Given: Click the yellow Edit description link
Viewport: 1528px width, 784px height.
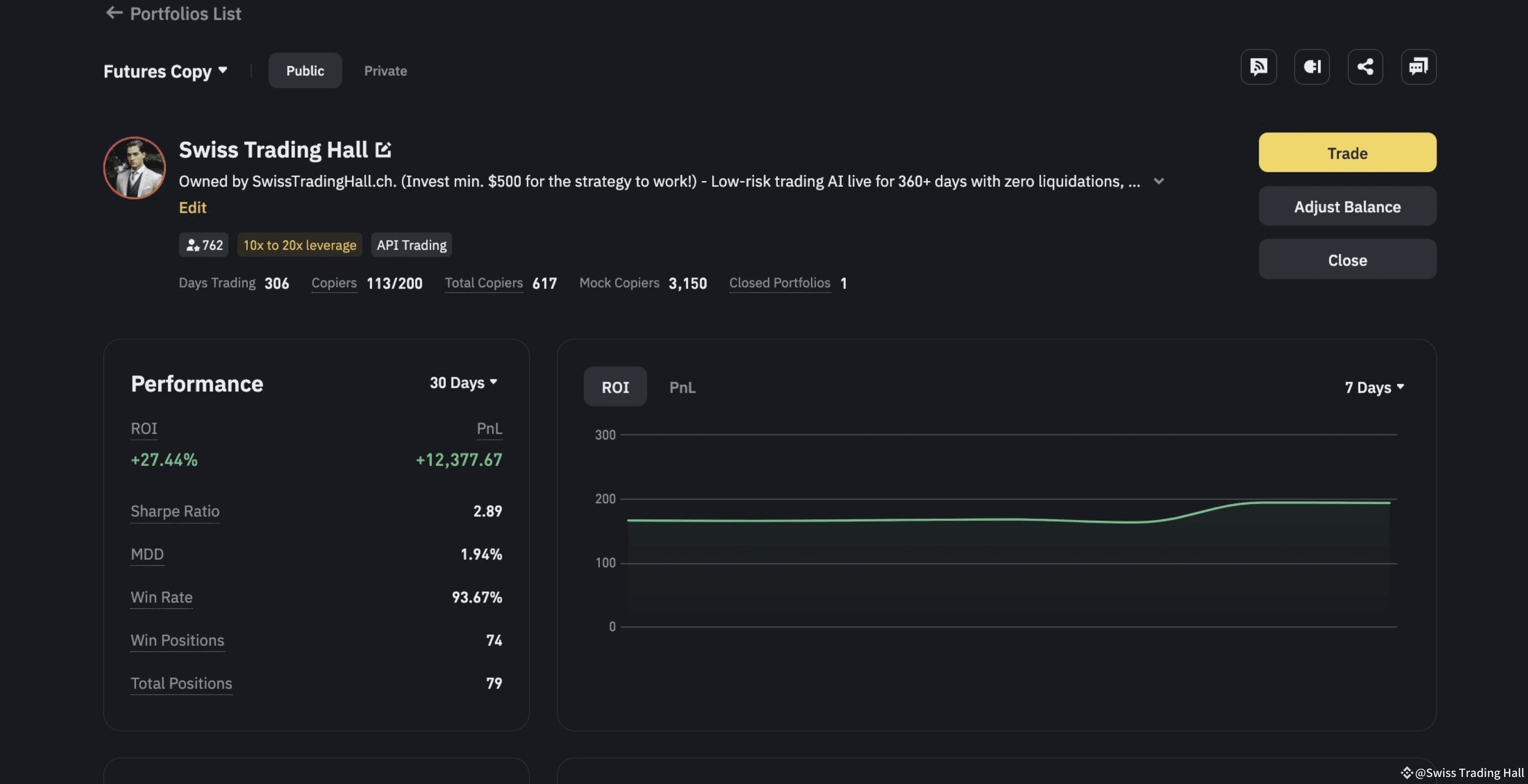Looking at the screenshot, I should (192, 207).
